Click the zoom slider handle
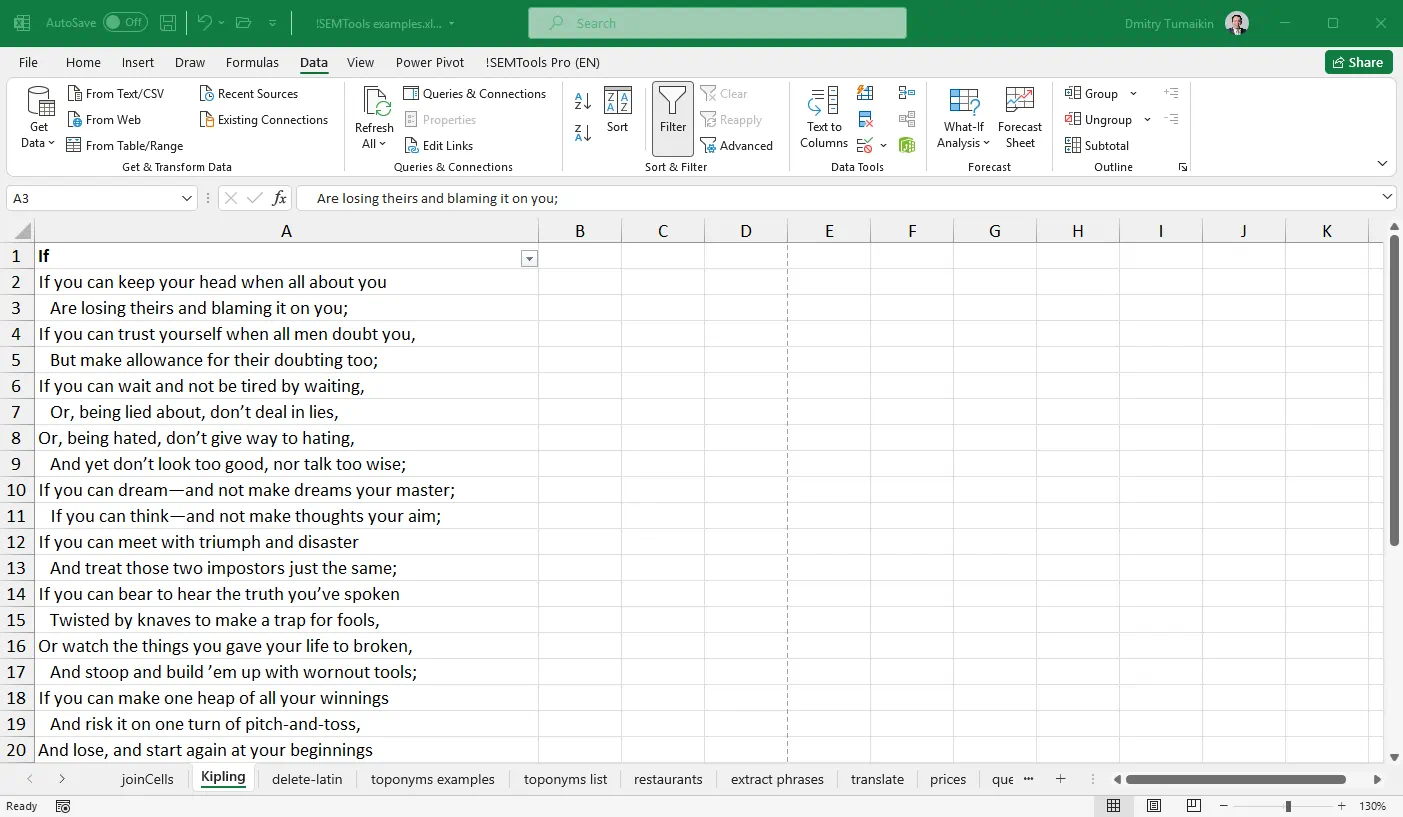Screen dimensions: 1403x817 coord(1288,806)
